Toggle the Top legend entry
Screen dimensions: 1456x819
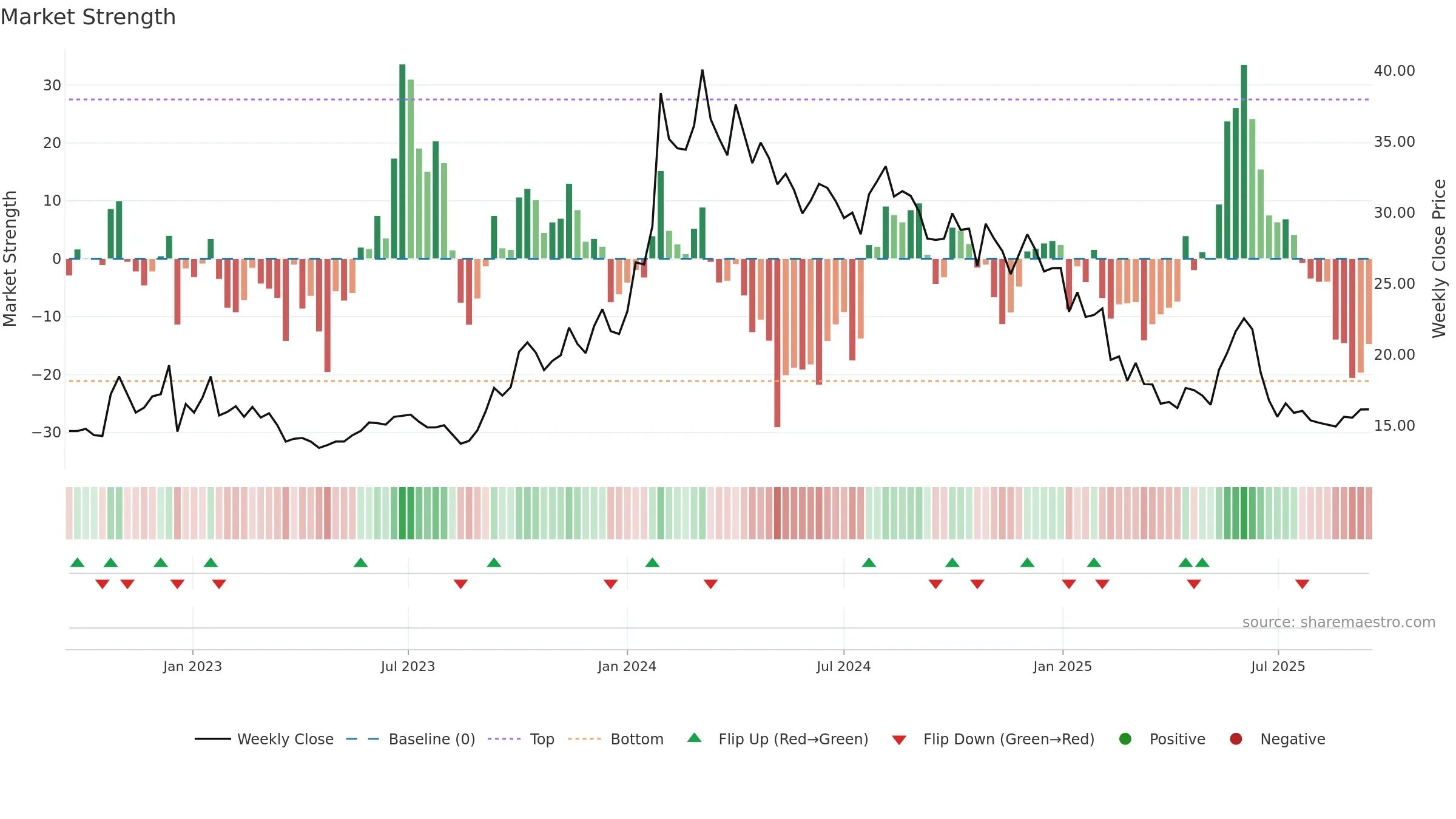pyautogui.click(x=521, y=739)
